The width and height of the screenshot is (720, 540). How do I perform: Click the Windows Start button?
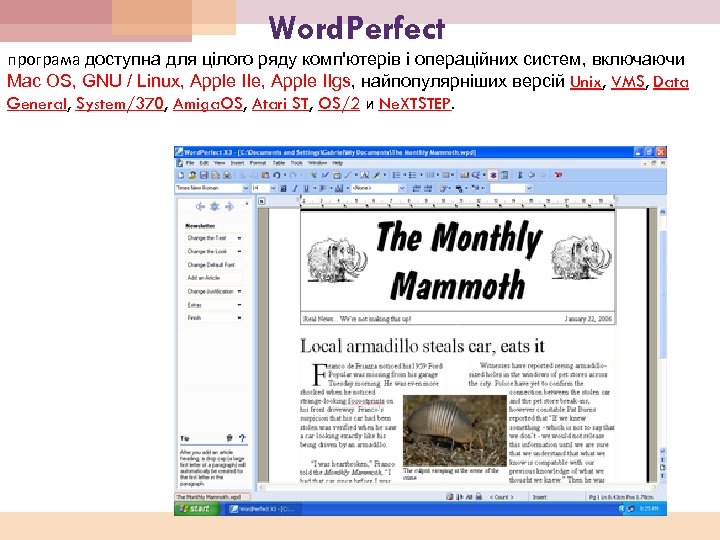click(x=197, y=509)
